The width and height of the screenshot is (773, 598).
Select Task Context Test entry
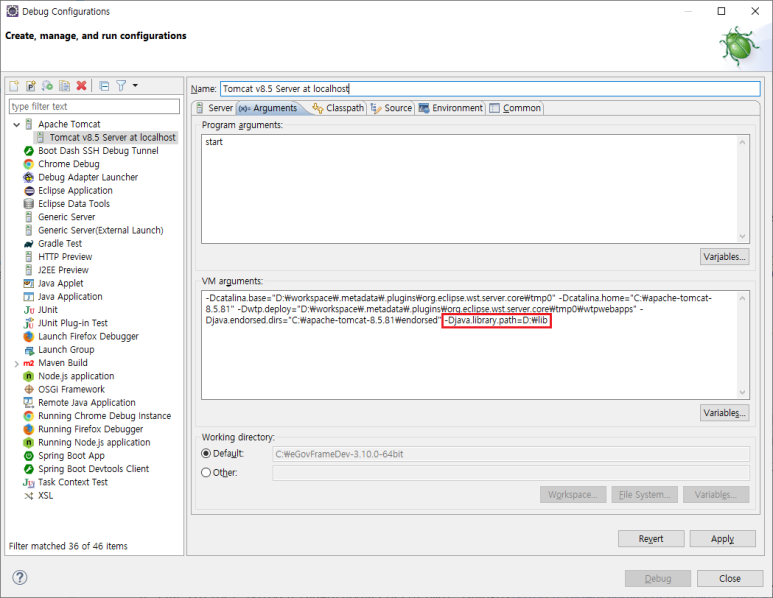[73, 483]
